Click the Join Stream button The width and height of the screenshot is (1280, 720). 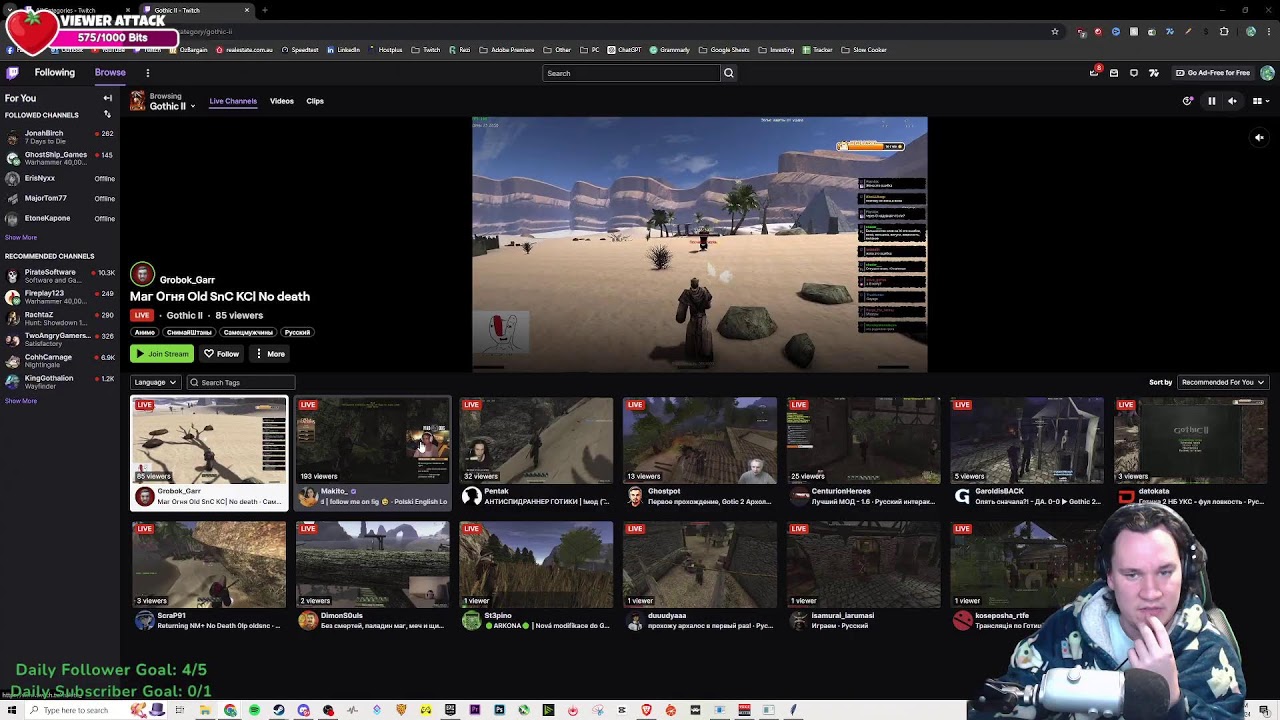pos(162,354)
